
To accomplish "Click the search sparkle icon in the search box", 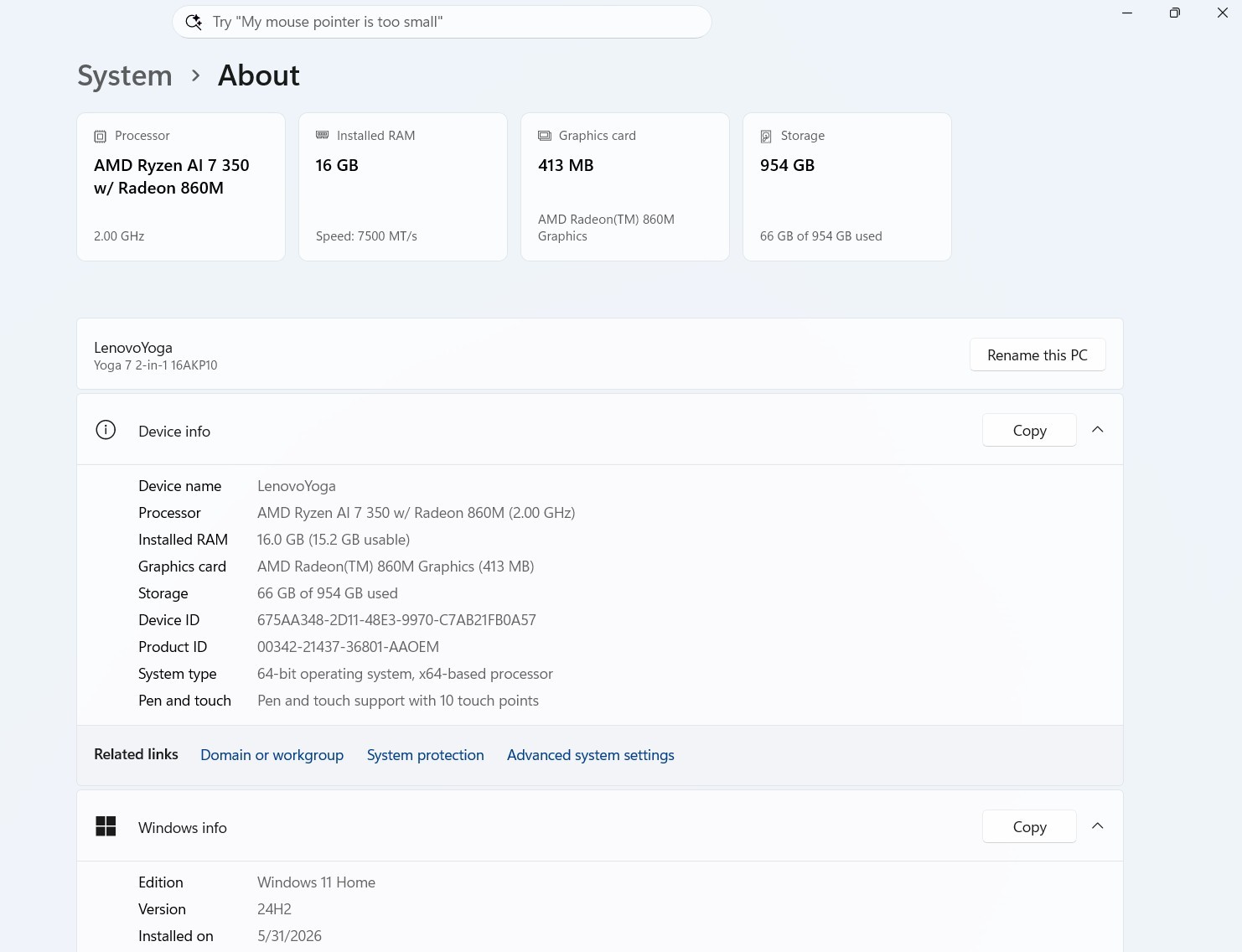I will pos(194,22).
